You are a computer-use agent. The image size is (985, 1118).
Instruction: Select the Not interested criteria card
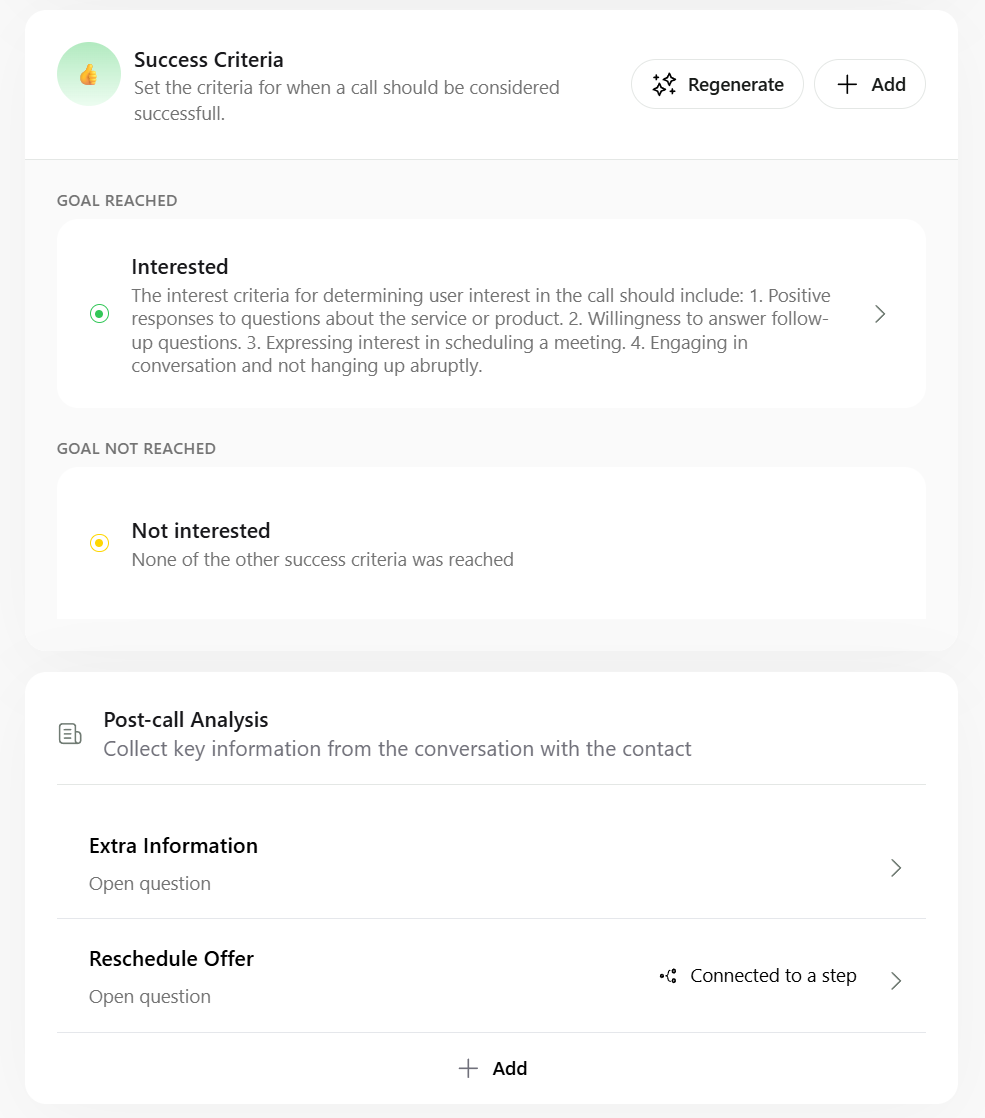(x=492, y=543)
